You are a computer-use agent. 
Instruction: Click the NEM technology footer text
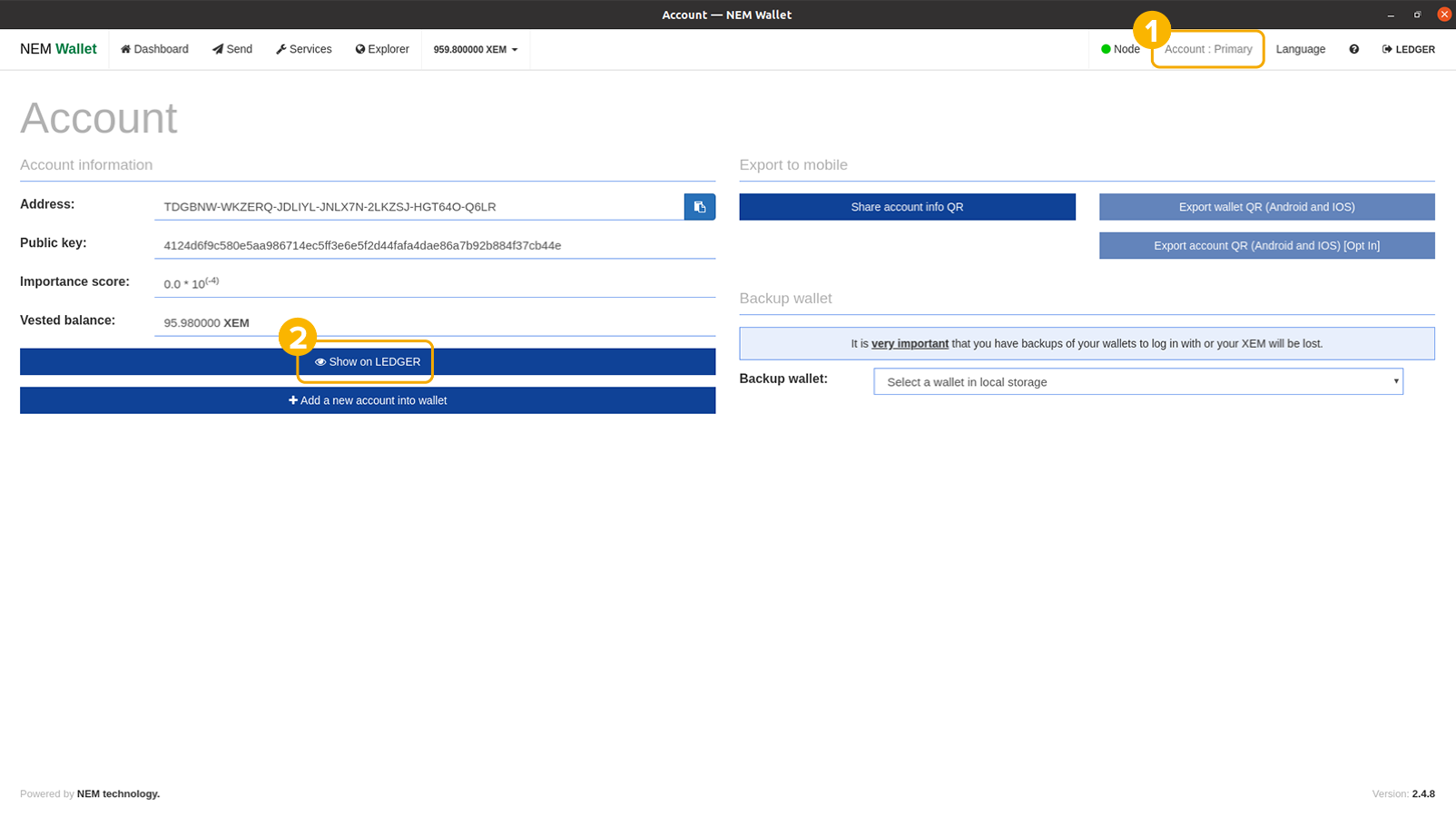[x=118, y=793]
